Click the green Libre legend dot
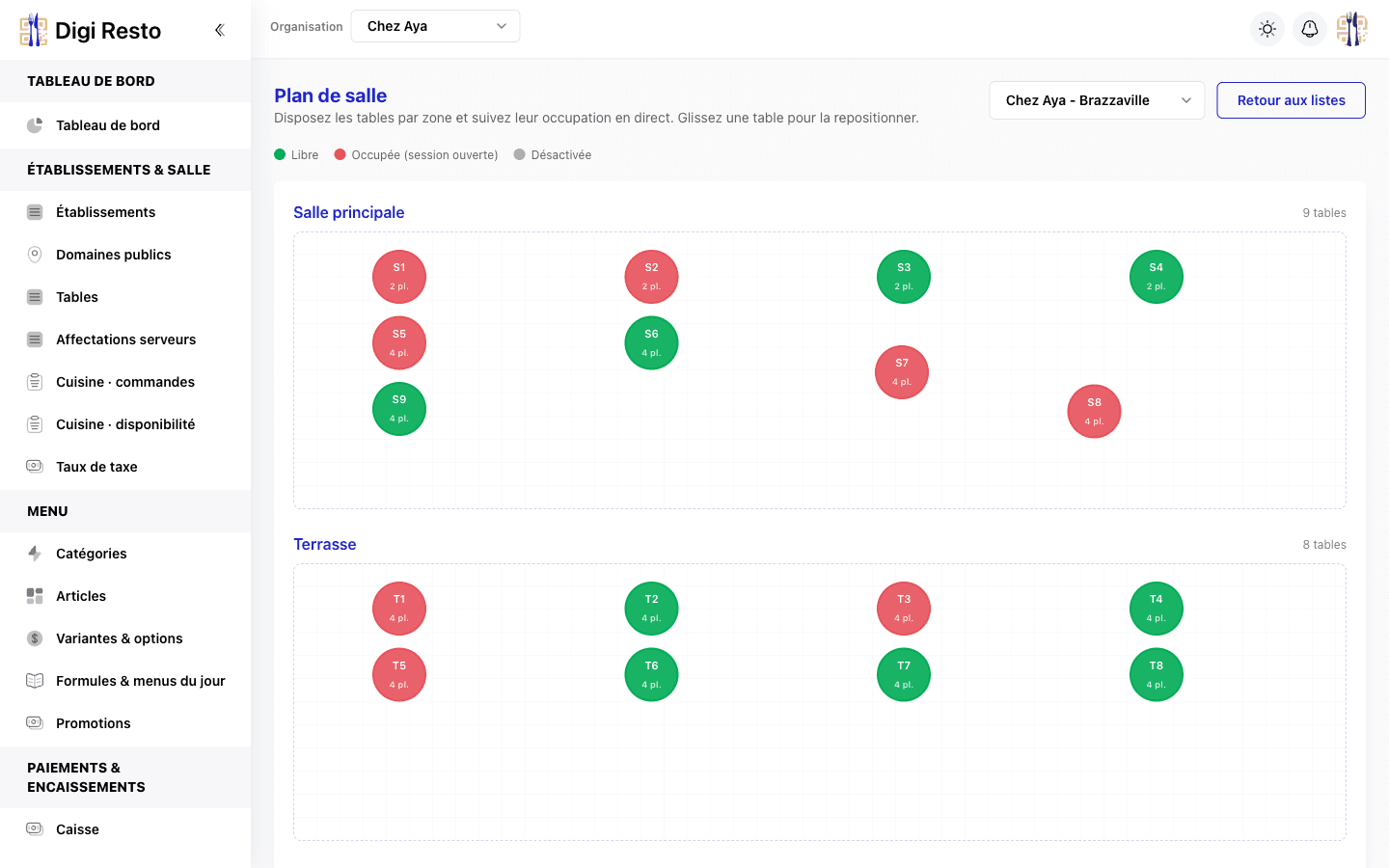Viewport: 1389px width, 868px height. pos(280,154)
